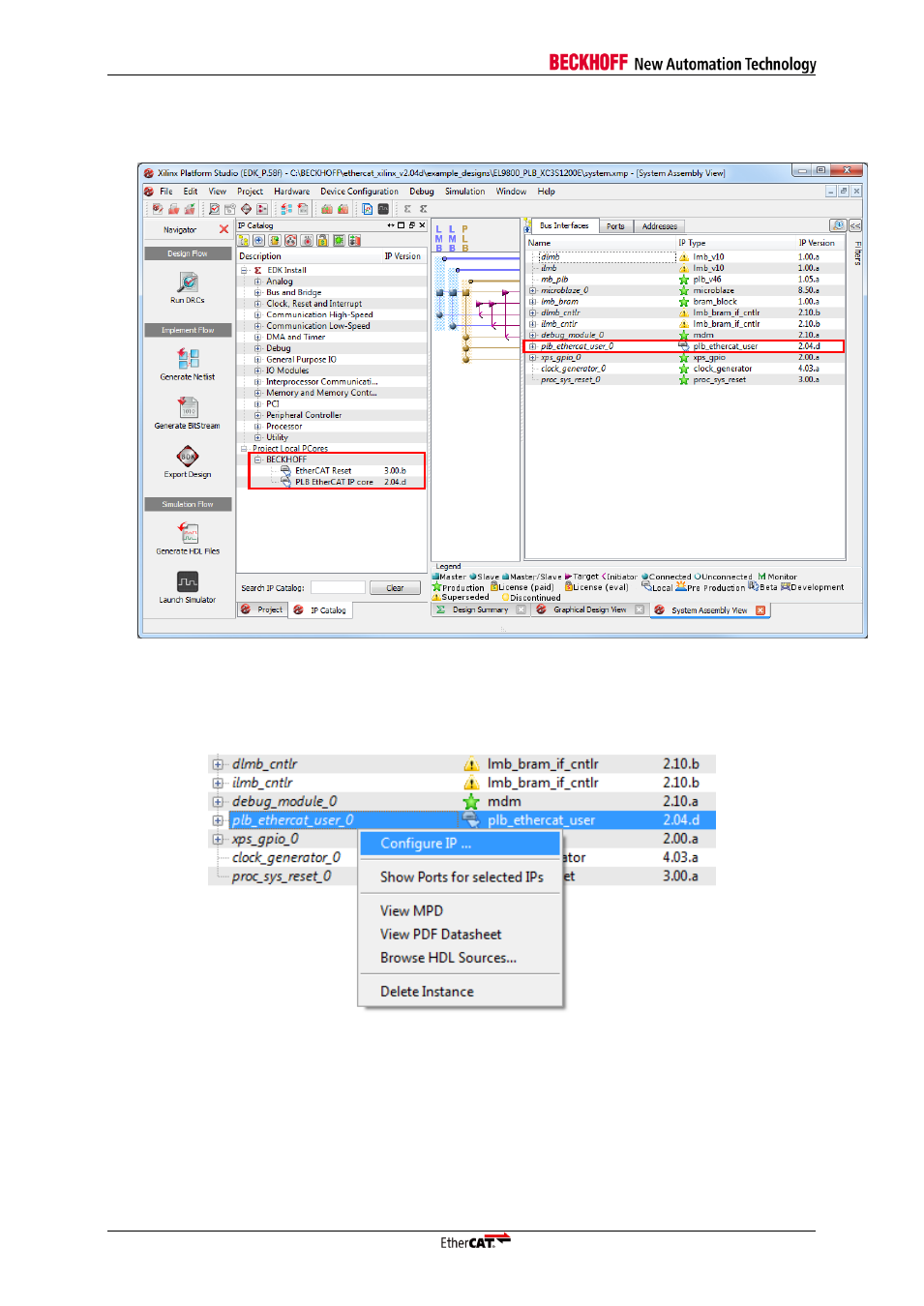924x1306 pixels.
Task: Open the File menu
Action: (x=166, y=192)
